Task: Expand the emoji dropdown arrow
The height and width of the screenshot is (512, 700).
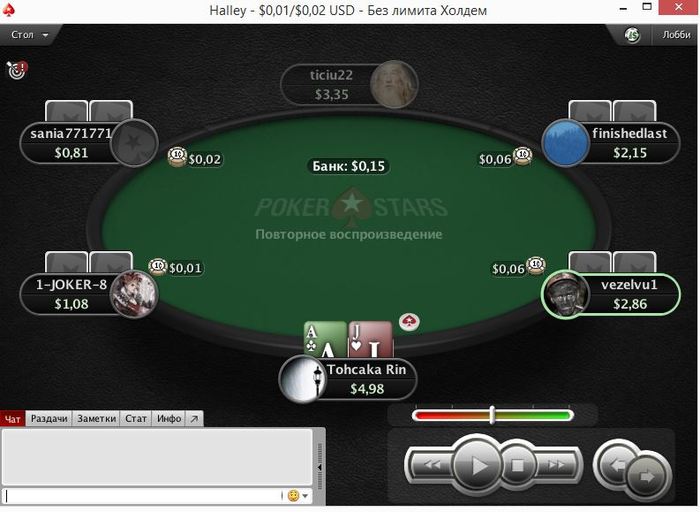Action: coord(306,496)
